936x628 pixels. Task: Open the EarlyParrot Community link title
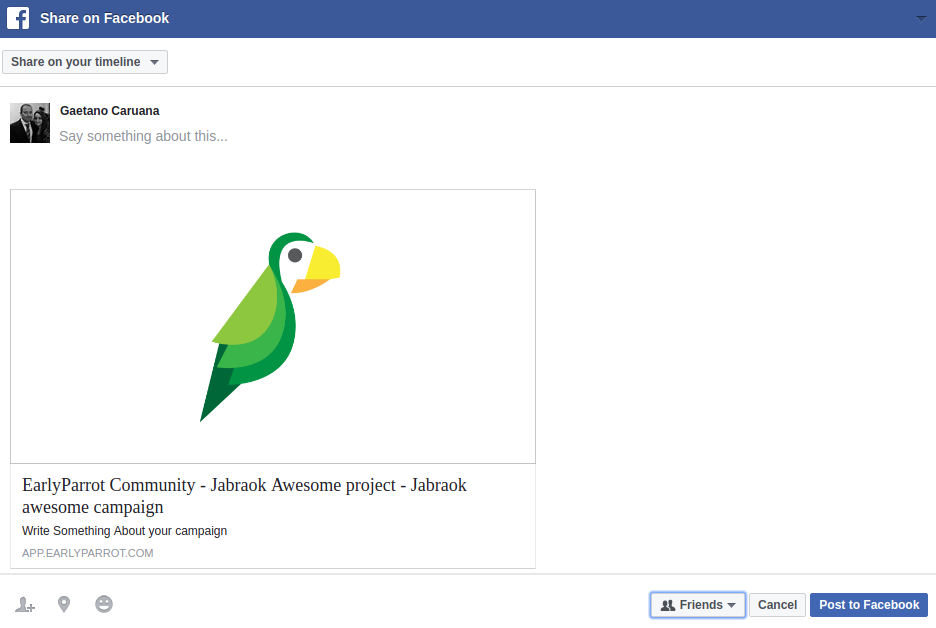(244, 495)
